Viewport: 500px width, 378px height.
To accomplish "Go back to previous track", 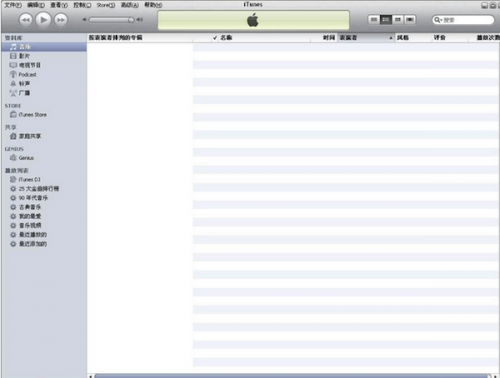I will coord(25,20).
